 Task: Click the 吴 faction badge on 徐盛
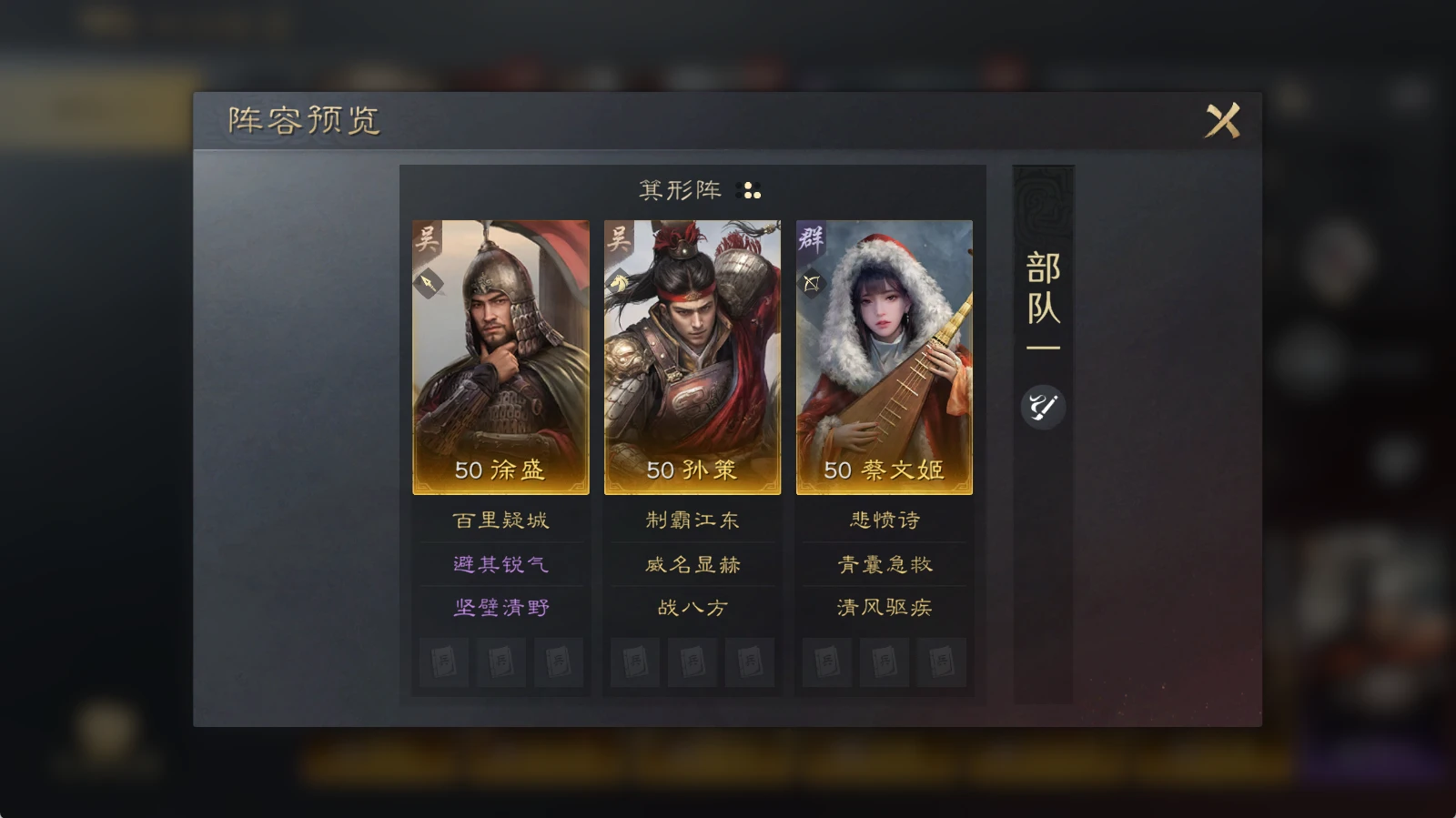tap(427, 240)
